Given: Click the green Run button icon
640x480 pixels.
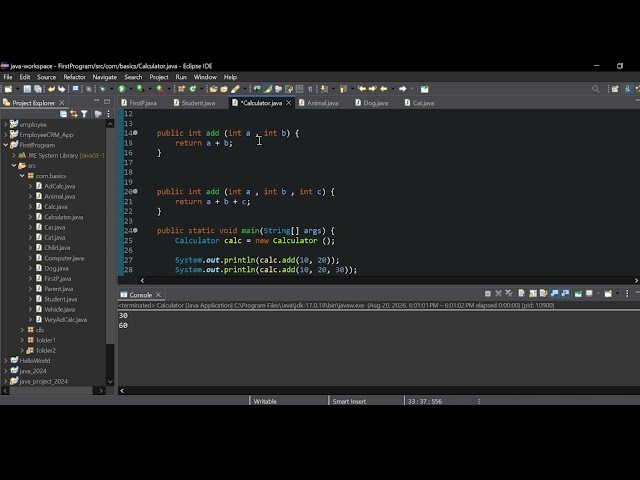Looking at the screenshot, I should (122, 89).
